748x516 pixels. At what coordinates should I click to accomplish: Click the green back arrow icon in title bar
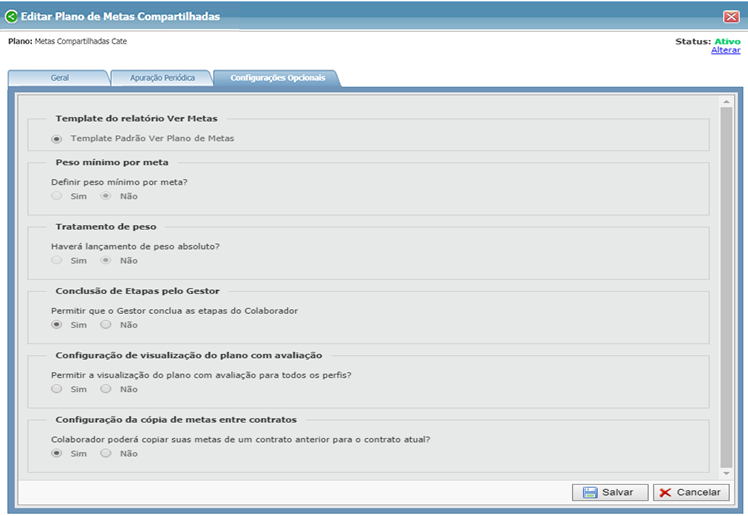coord(11,16)
